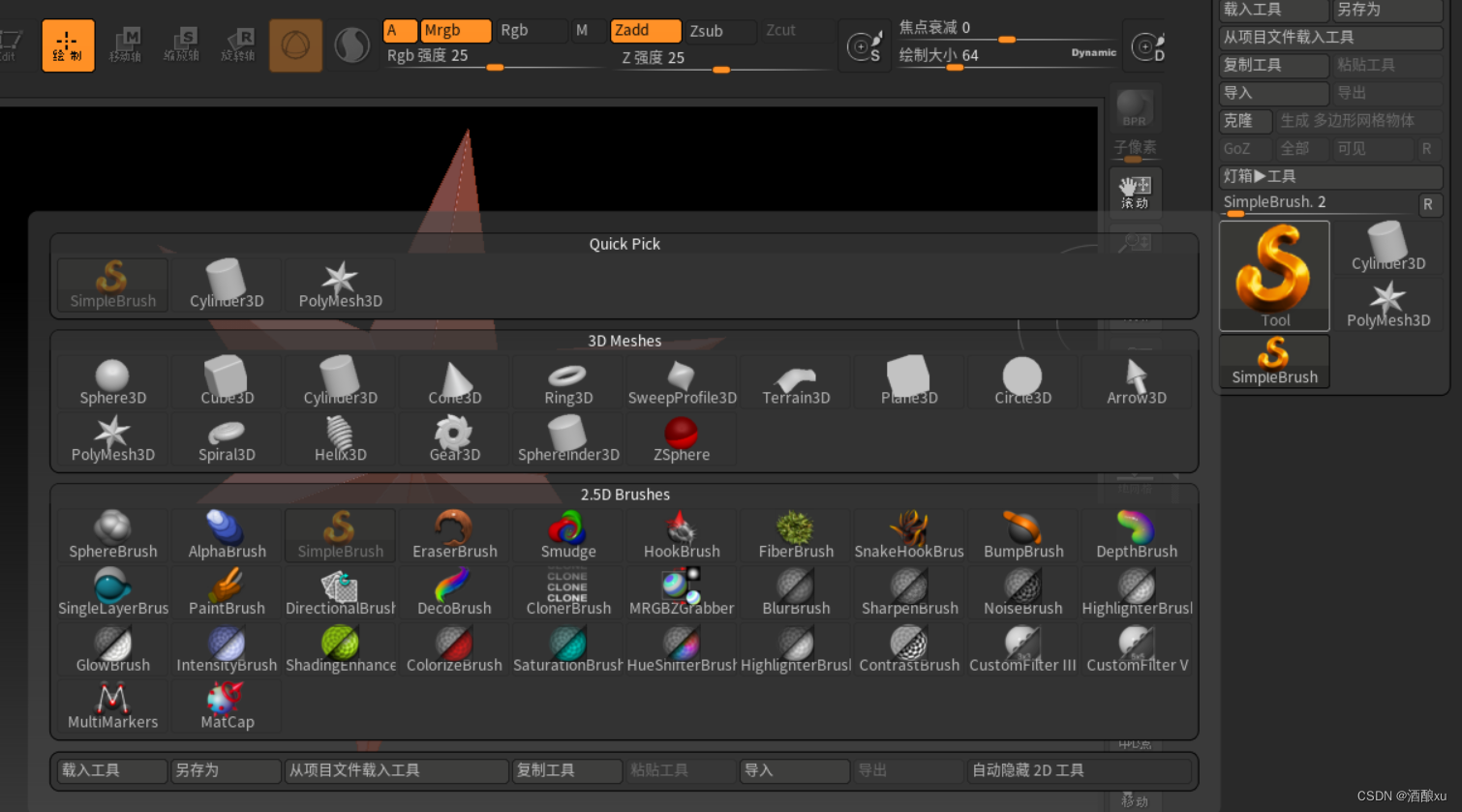Choose SweepProfile3D mesh
1462x812 pixels.
tap(682, 382)
